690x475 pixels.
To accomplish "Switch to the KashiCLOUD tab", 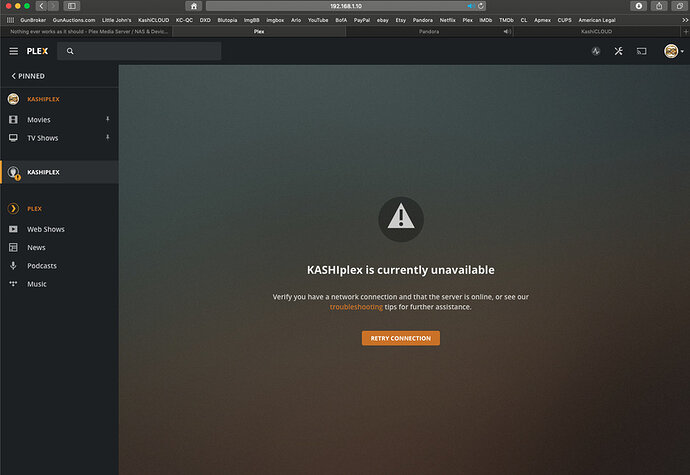I will 597,31.
